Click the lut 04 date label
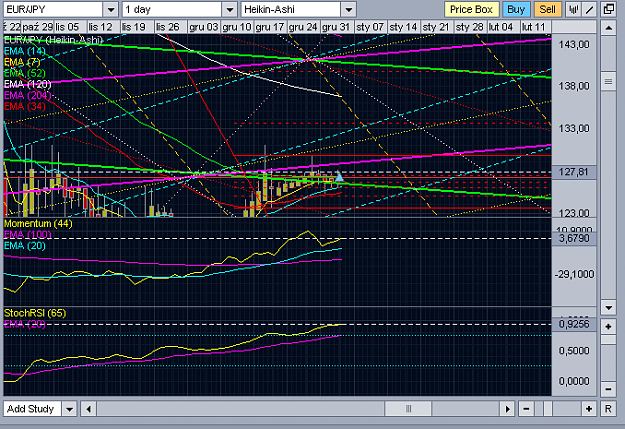This screenshot has height=429, width=625. (x=501, y=27)
